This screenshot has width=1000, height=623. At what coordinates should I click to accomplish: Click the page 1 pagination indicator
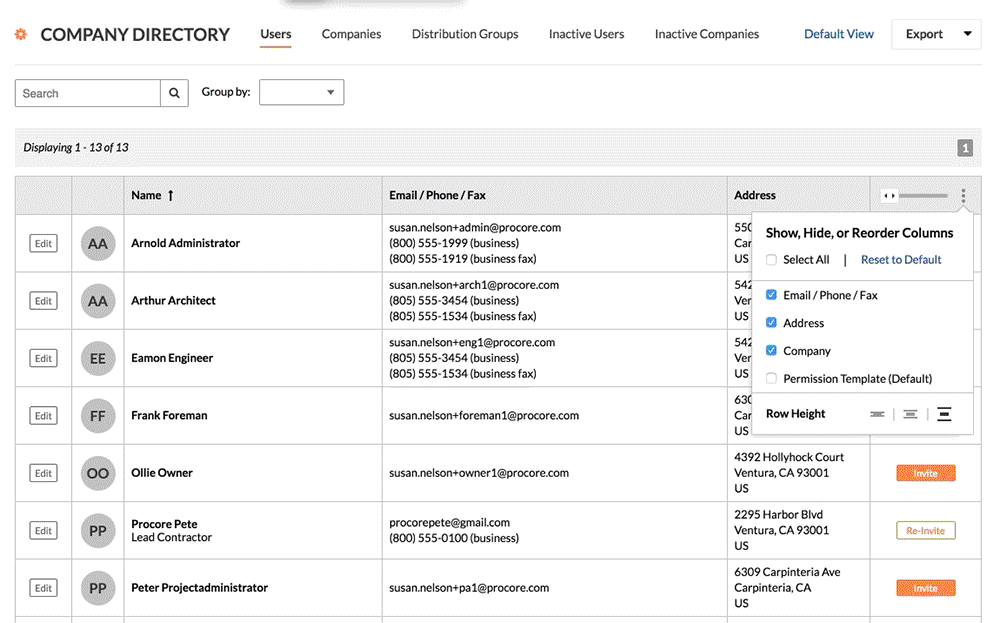964,148
